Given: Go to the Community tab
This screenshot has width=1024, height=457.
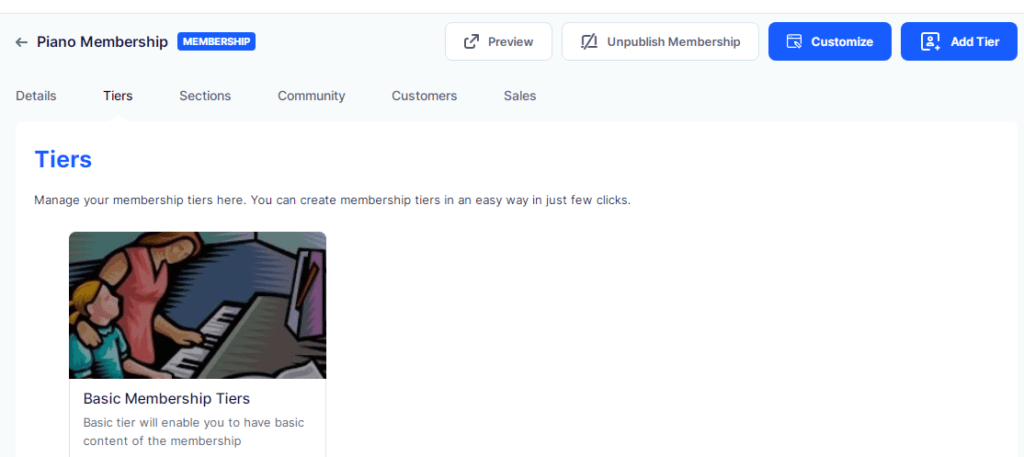Looking at the screenshot, I should click(x=311, y=96).
